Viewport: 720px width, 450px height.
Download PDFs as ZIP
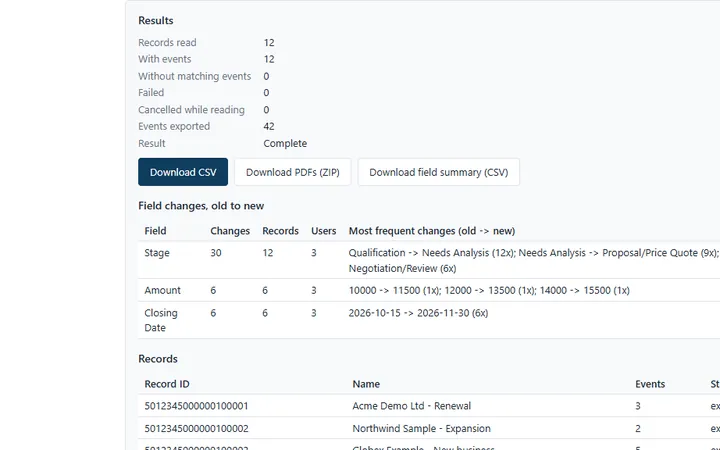coord(293,172)
